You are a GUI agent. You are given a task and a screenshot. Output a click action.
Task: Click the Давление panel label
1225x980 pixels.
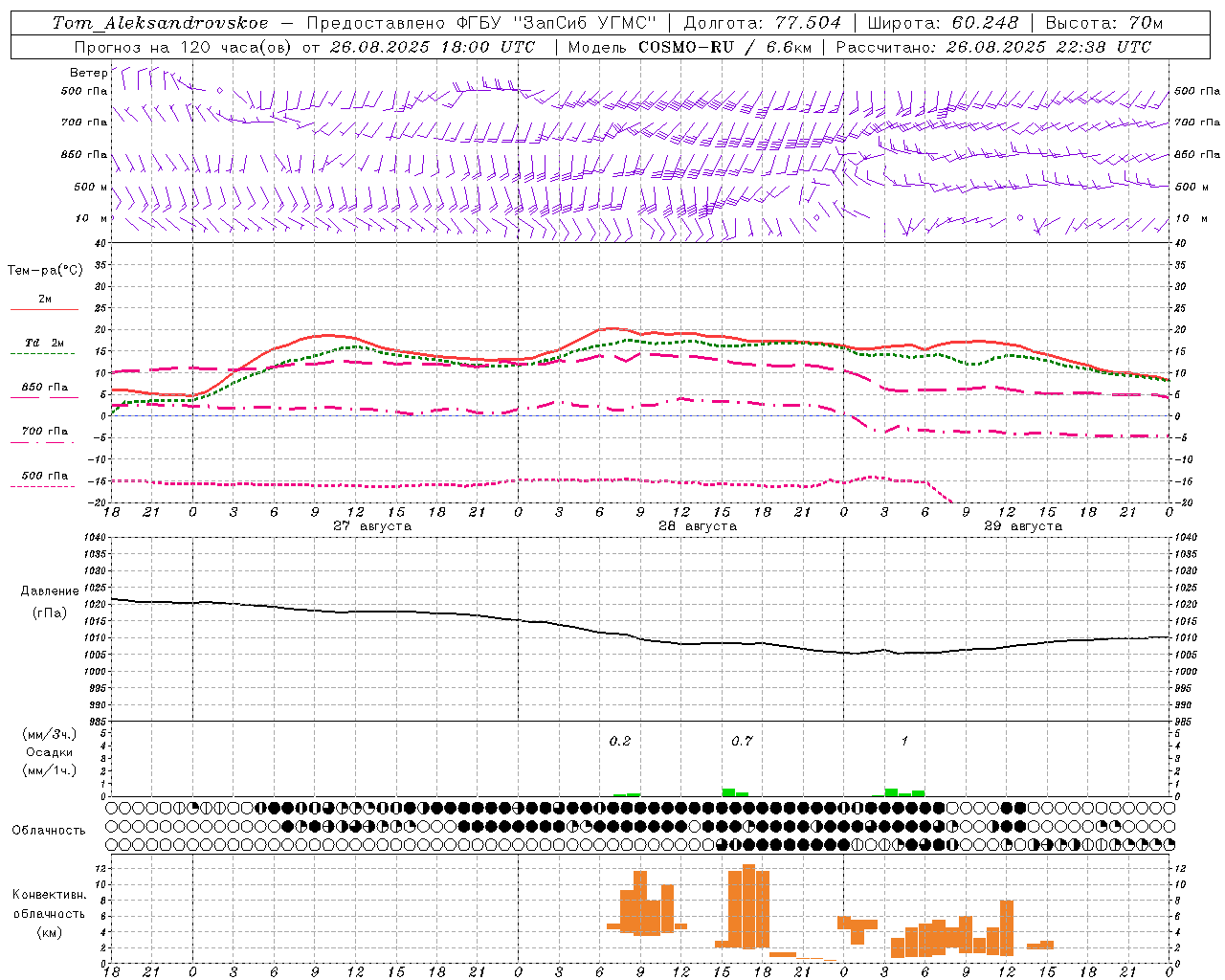(x=50, y=591)
